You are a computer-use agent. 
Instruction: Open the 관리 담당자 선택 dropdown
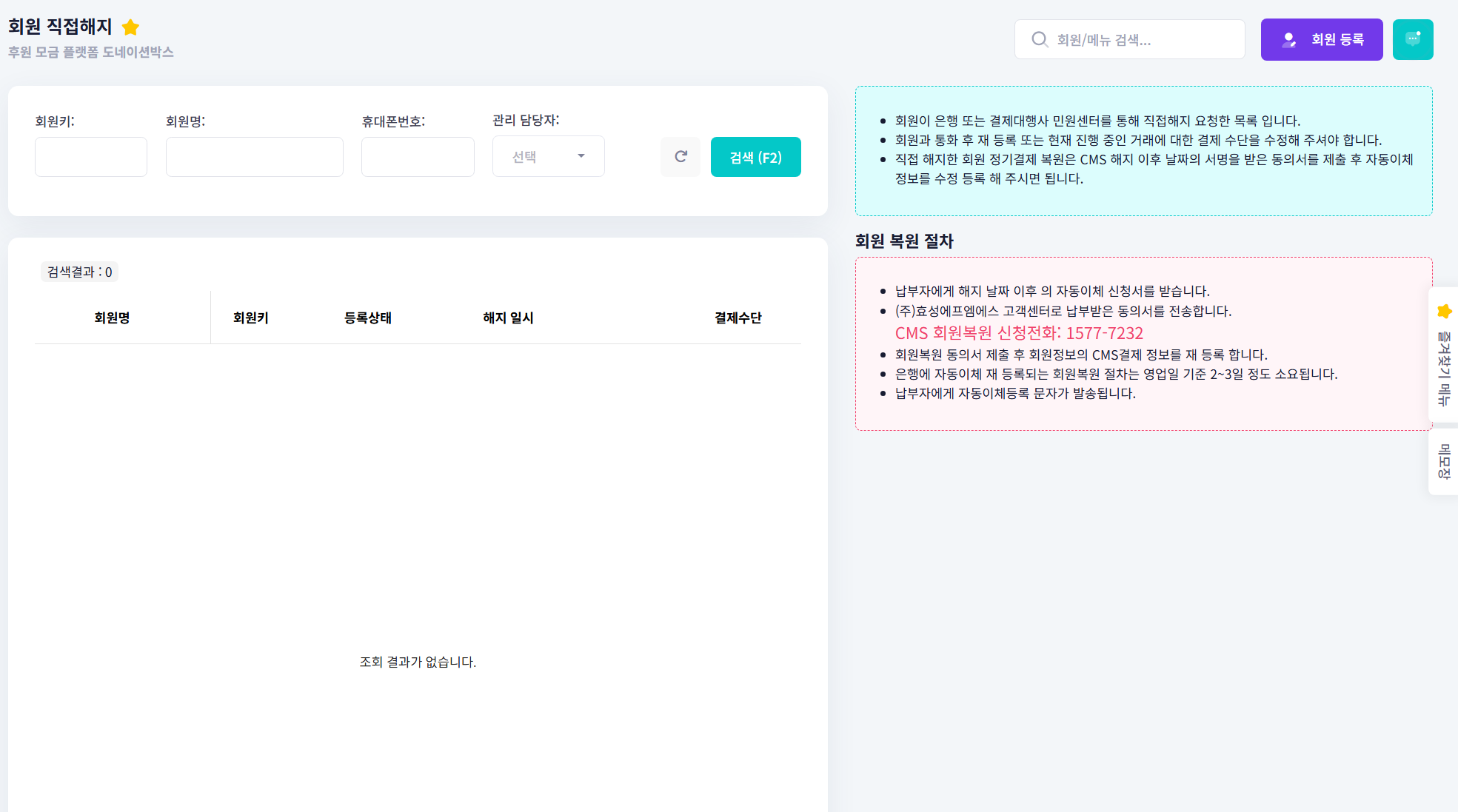(x=549, y=156)
